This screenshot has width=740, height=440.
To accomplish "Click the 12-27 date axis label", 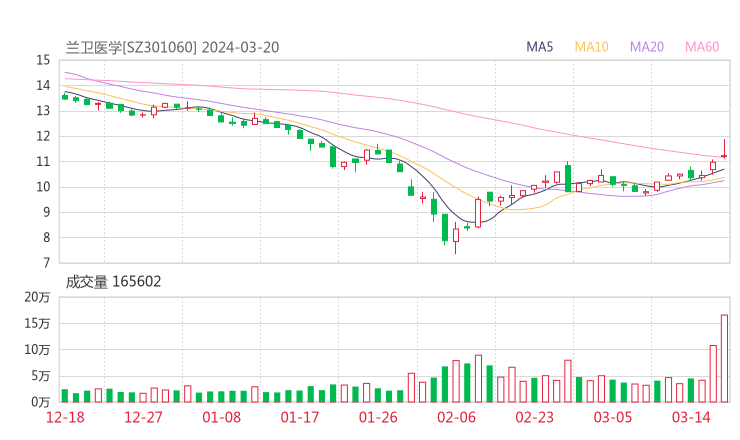I will tap(143, 417).
